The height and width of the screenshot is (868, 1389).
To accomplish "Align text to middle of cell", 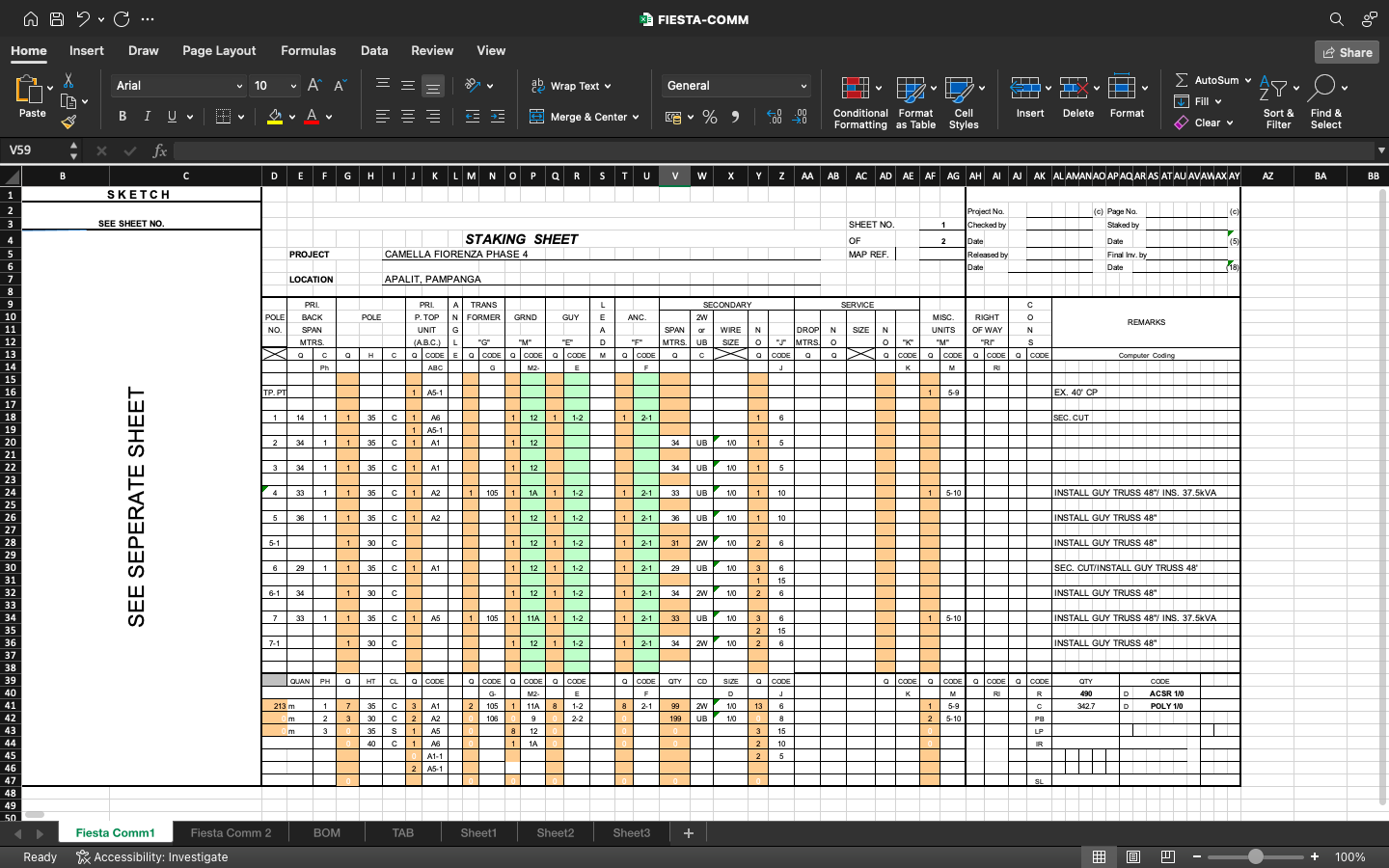I will pyautogui.click(x=408, y=86).
